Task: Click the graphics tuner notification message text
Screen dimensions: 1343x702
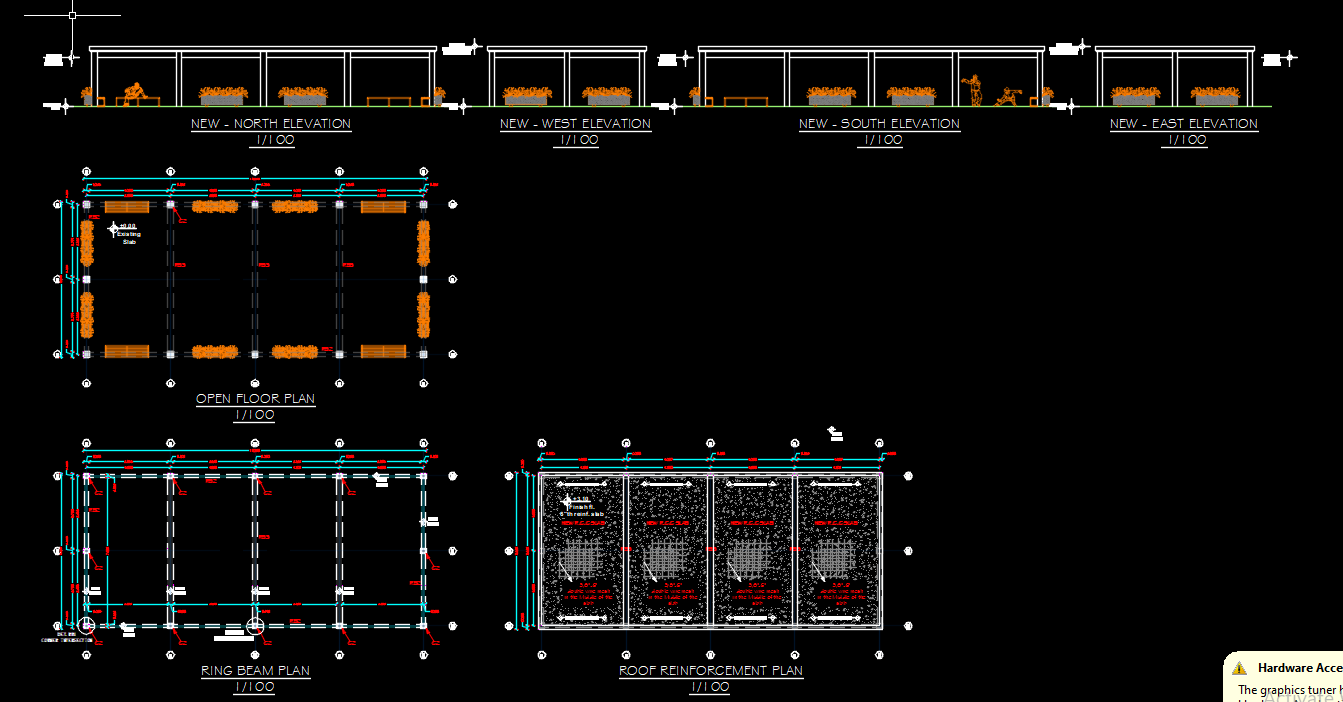Action: point(1289,689)
